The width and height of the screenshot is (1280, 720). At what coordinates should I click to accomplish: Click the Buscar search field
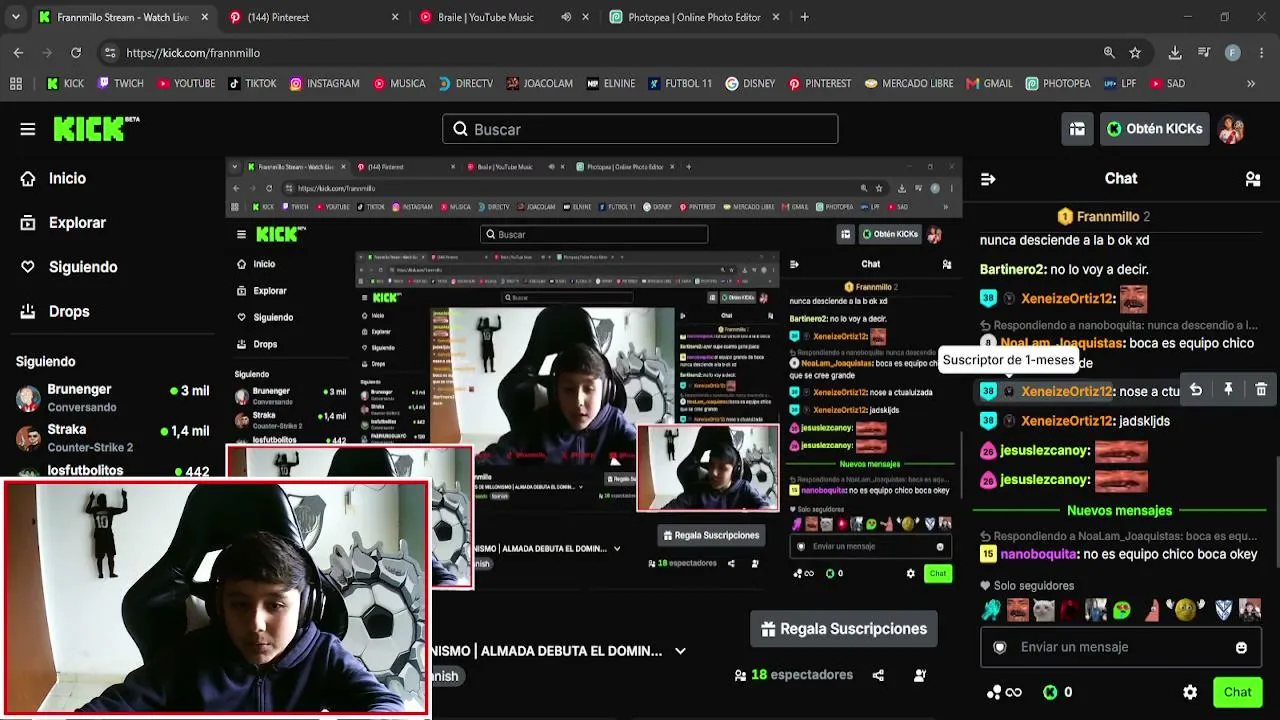point(640,129)
